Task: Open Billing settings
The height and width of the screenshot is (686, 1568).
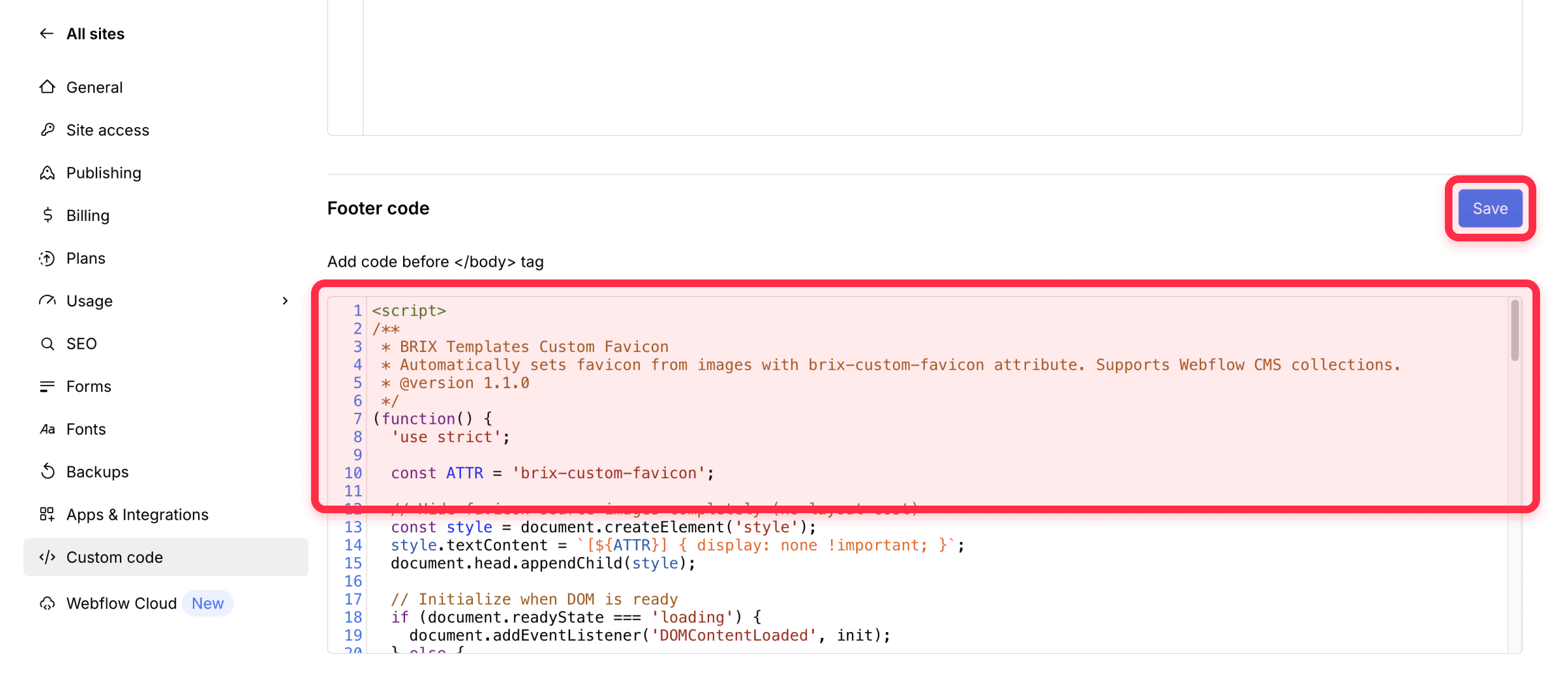Action: [x=88, y=215]
